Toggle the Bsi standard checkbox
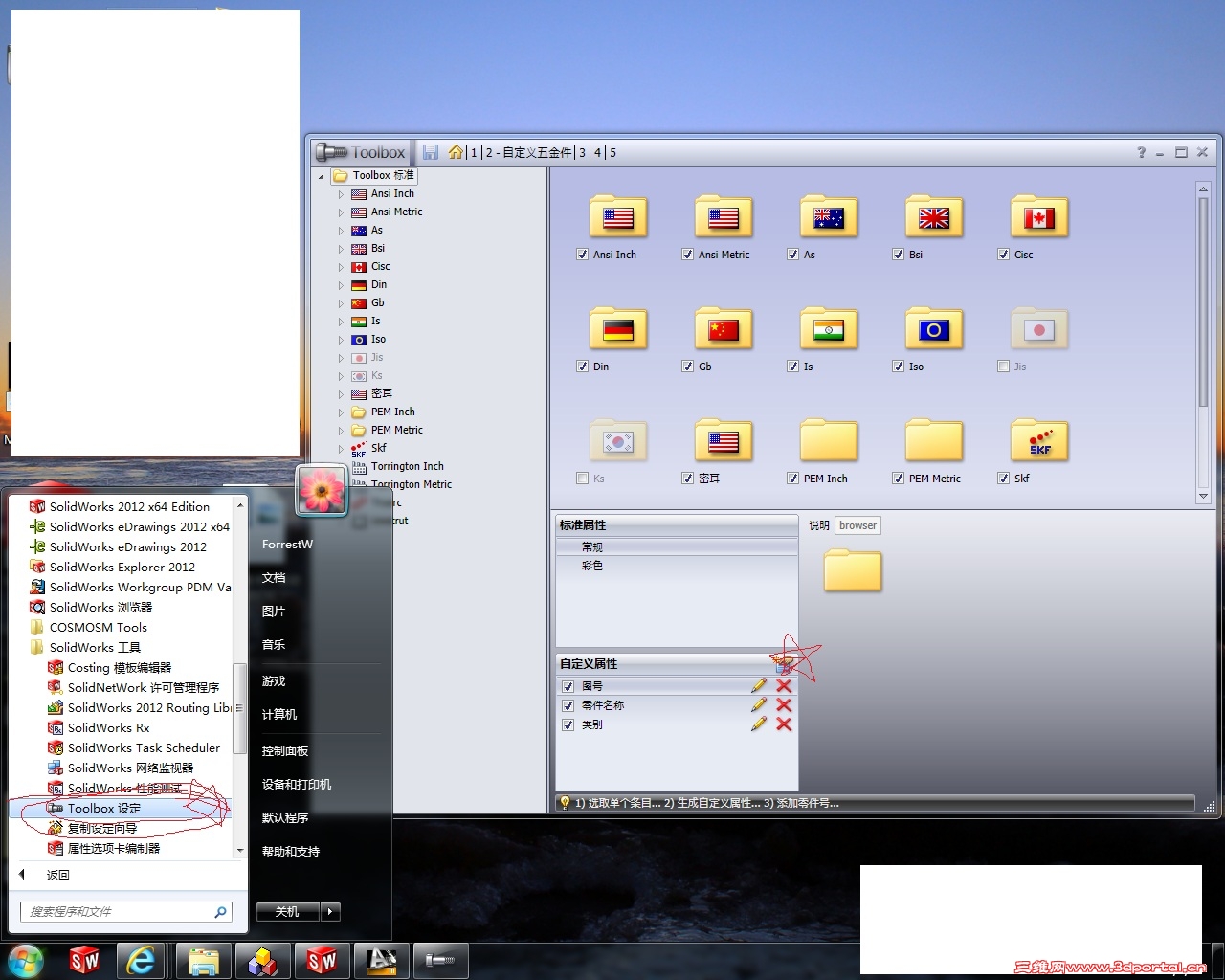Screen dimensions: 1225x980 (898, 255)
